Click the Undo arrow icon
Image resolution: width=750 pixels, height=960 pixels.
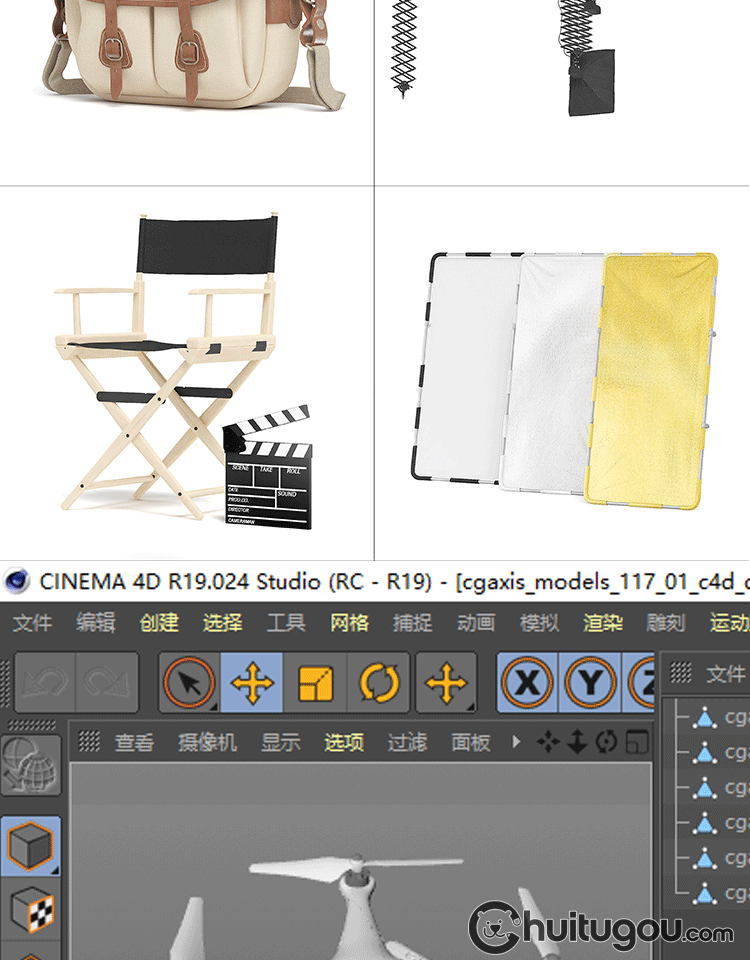(43, 684)
